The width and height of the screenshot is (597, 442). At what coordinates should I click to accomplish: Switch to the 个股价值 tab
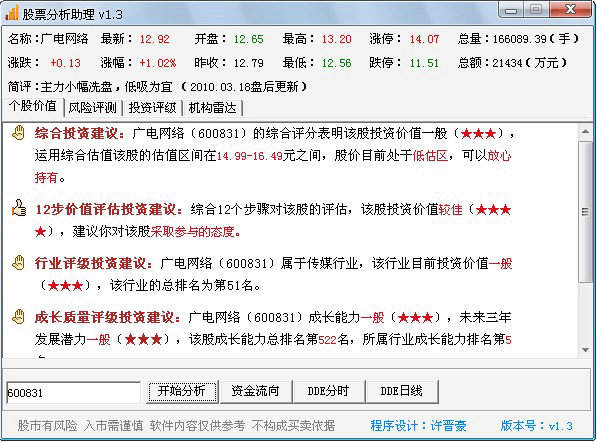coord(33,106)
